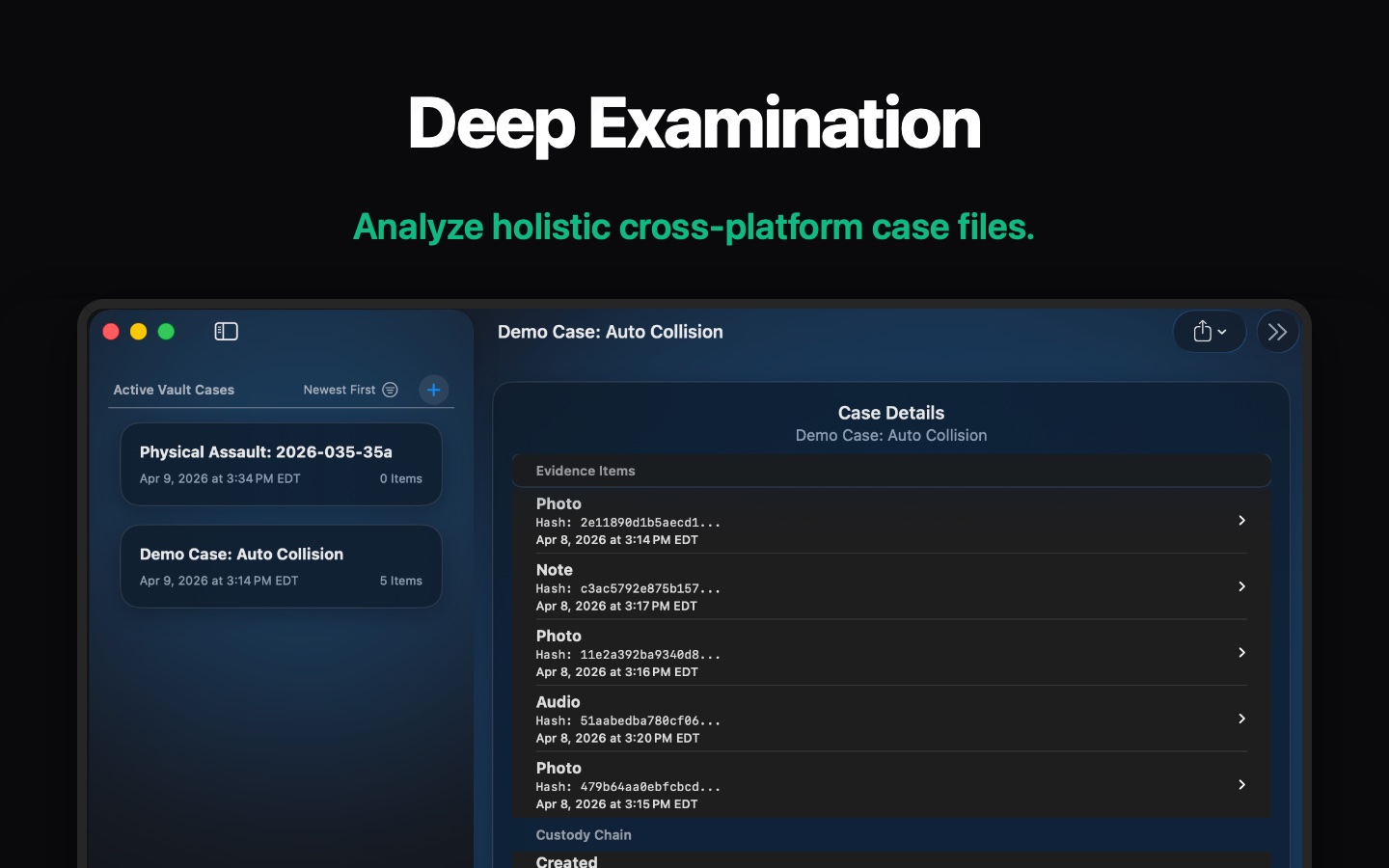Click the yellow minimize window button
The height and width of the screenshot is (868, 1389).
coord(139,332)
